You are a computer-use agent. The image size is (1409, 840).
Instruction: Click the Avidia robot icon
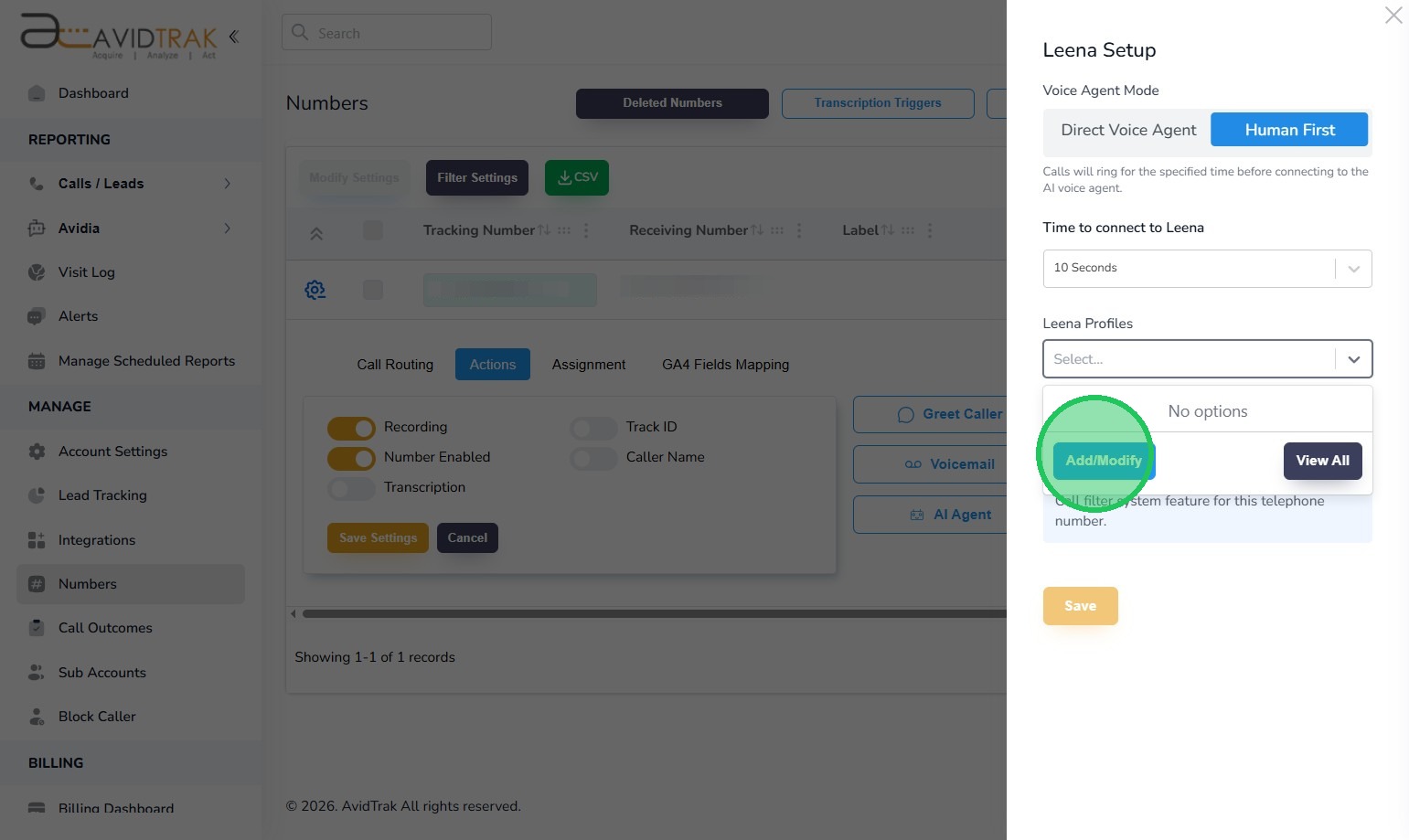[37, 229]
